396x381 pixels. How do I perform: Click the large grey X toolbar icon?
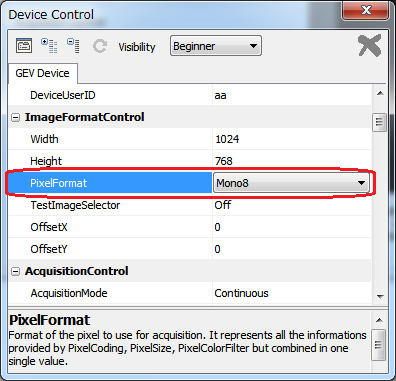pyautogui.click(x=369, y=45)
